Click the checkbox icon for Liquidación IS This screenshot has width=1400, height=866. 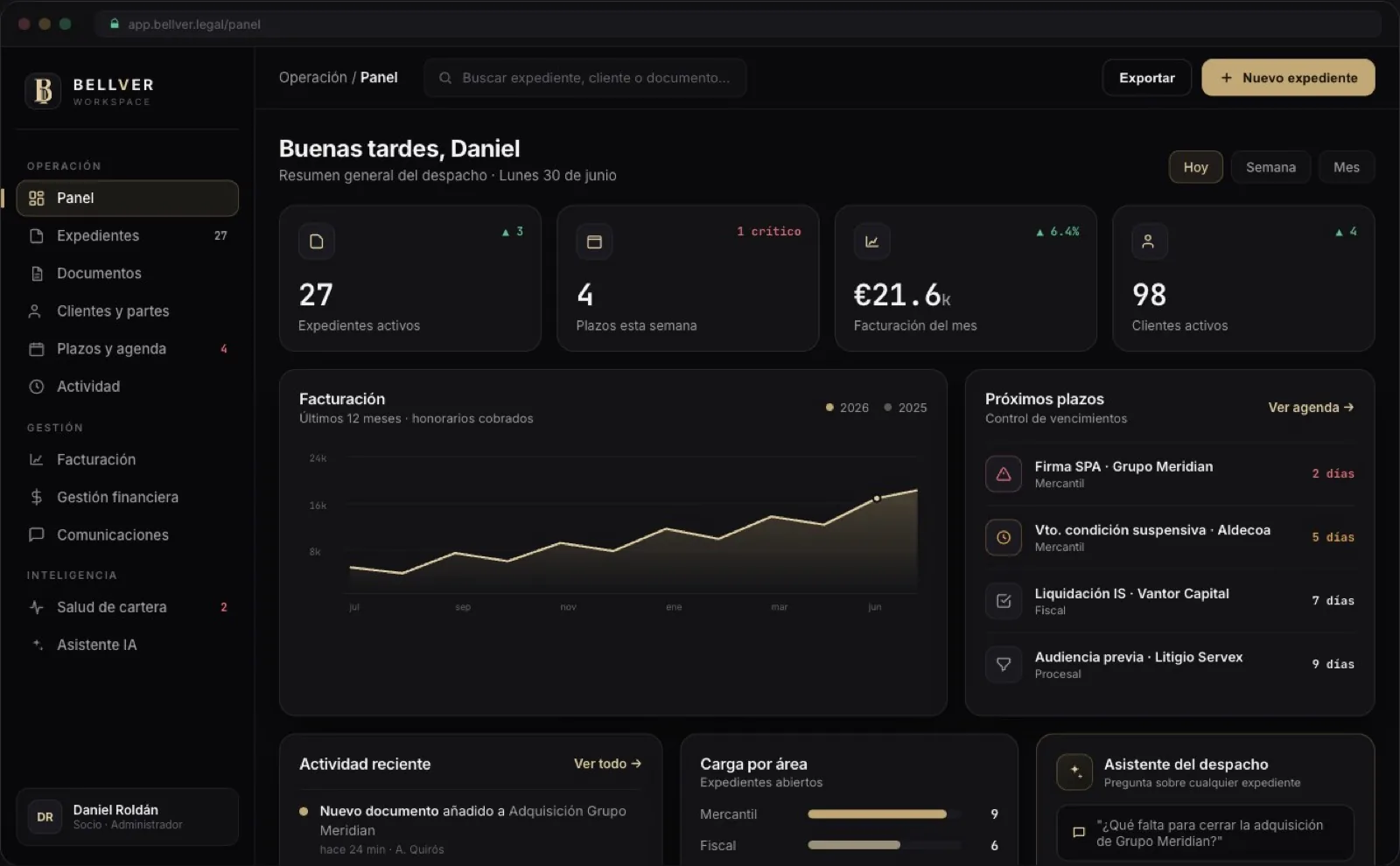[x=1004, y=601]
